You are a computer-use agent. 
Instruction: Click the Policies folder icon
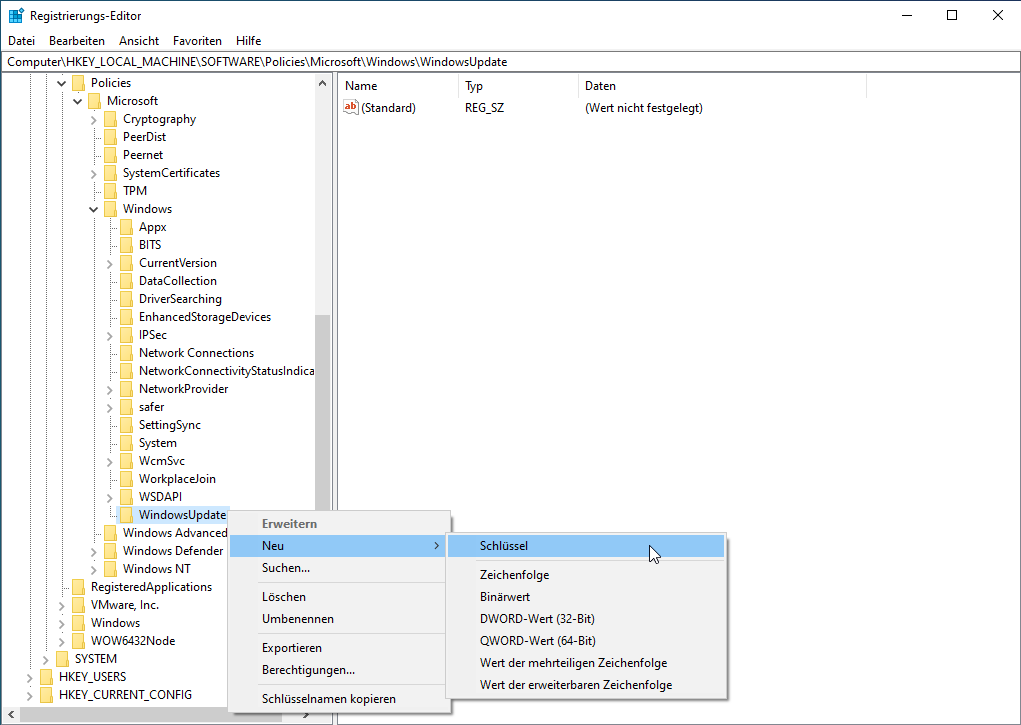point(79,83)
